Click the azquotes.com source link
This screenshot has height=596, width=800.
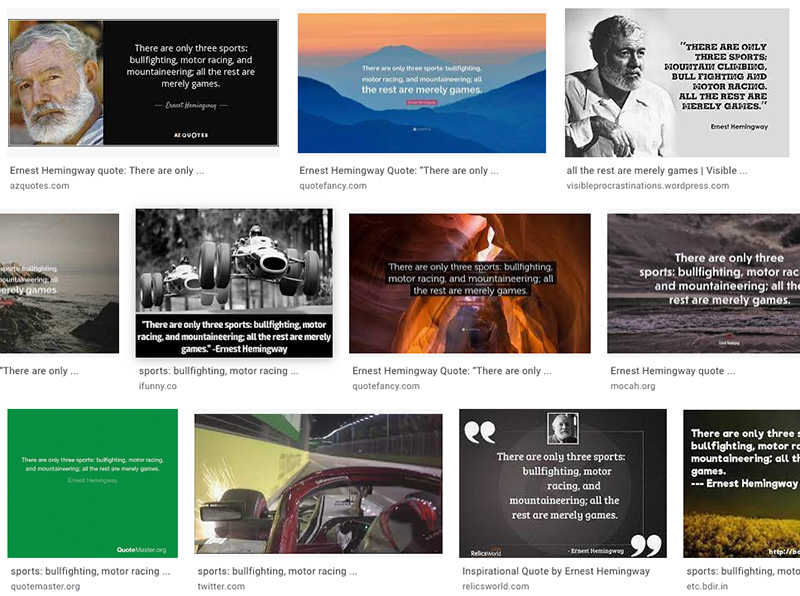(x=40, y=186)
